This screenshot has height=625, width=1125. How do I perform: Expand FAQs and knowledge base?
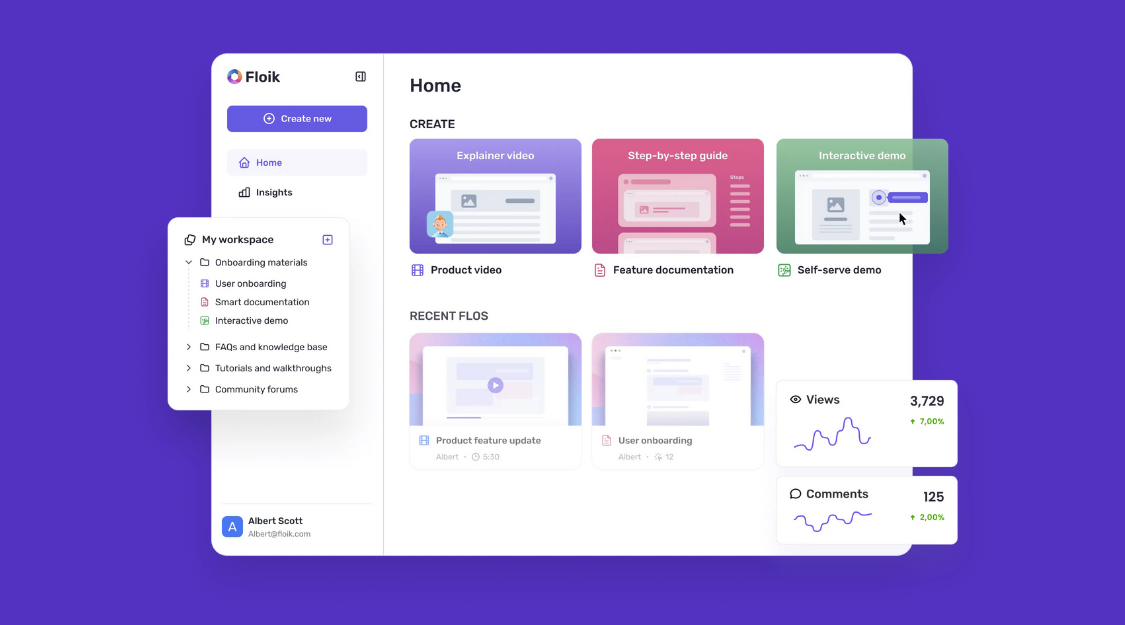coord(190,346)
